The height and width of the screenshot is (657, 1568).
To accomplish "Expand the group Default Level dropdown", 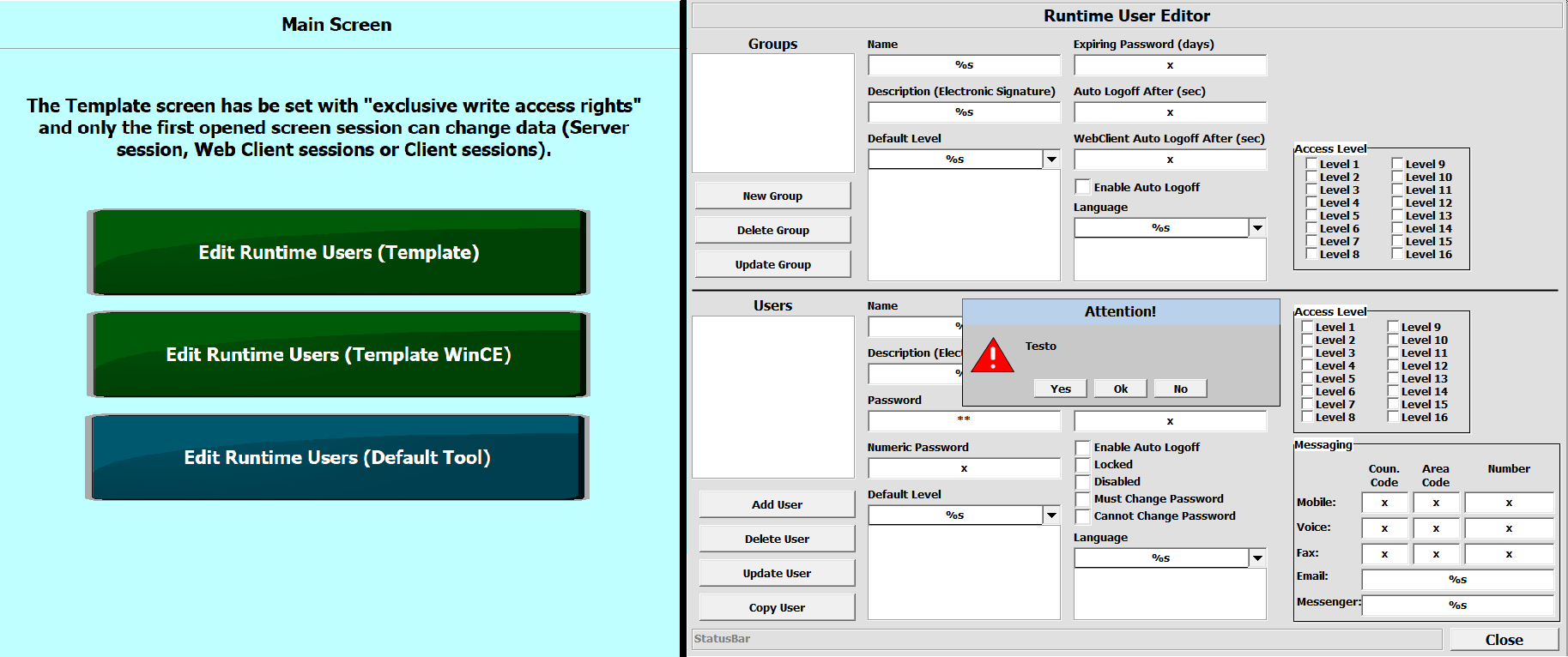I will pyautogui.click(x=1051, y=160).
